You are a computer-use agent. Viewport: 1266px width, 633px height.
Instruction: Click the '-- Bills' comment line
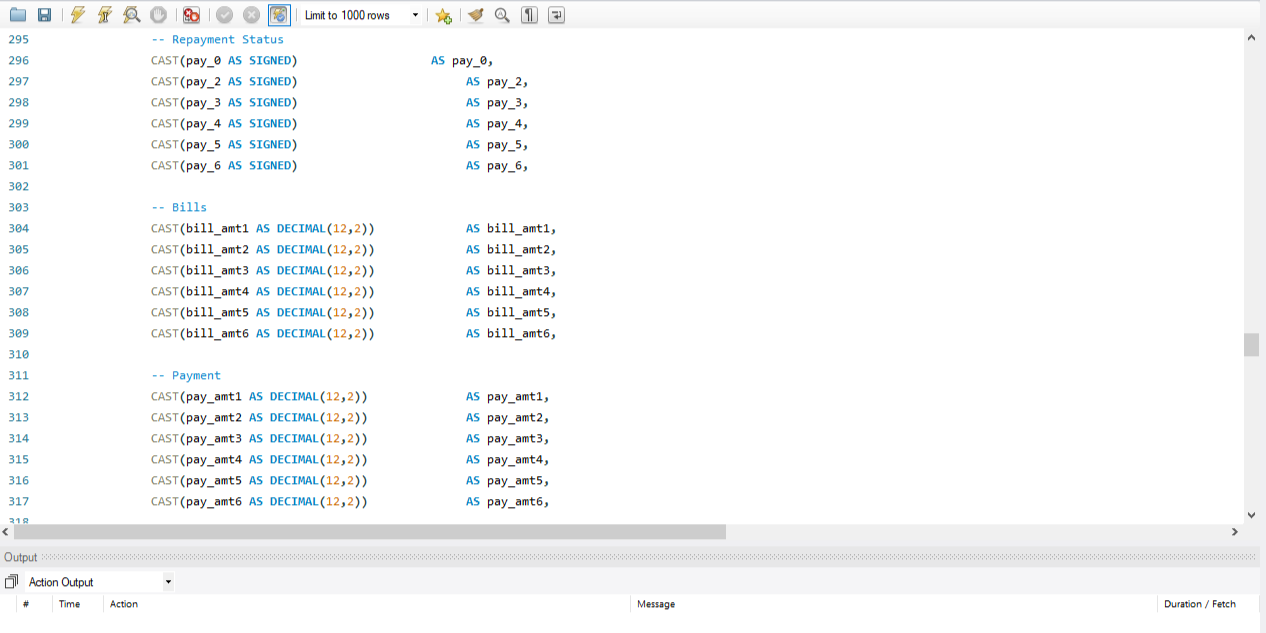tap(179, 208)
